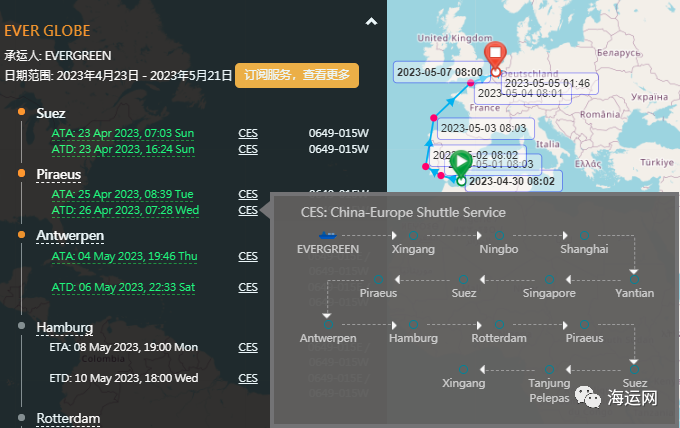Click the Tanjung Pelepas port node circle
Viewport: 680px width, 428px height.
(x=549, y=369)
